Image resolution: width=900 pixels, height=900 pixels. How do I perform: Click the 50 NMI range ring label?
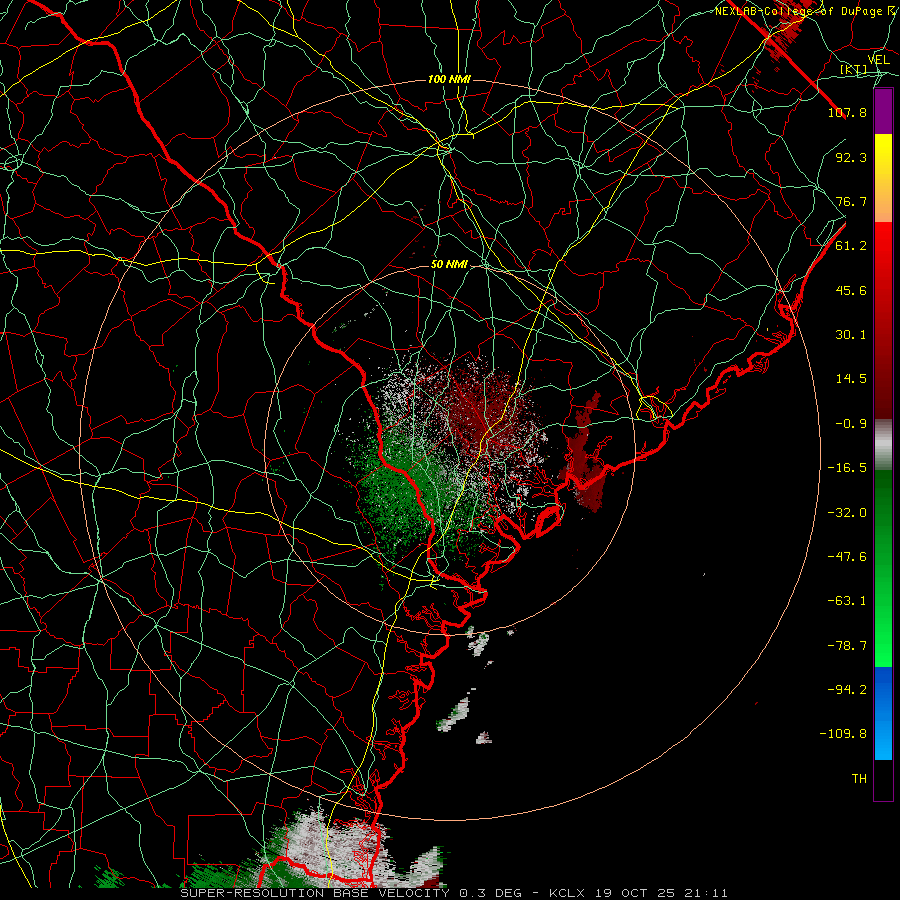pos(449,265)
